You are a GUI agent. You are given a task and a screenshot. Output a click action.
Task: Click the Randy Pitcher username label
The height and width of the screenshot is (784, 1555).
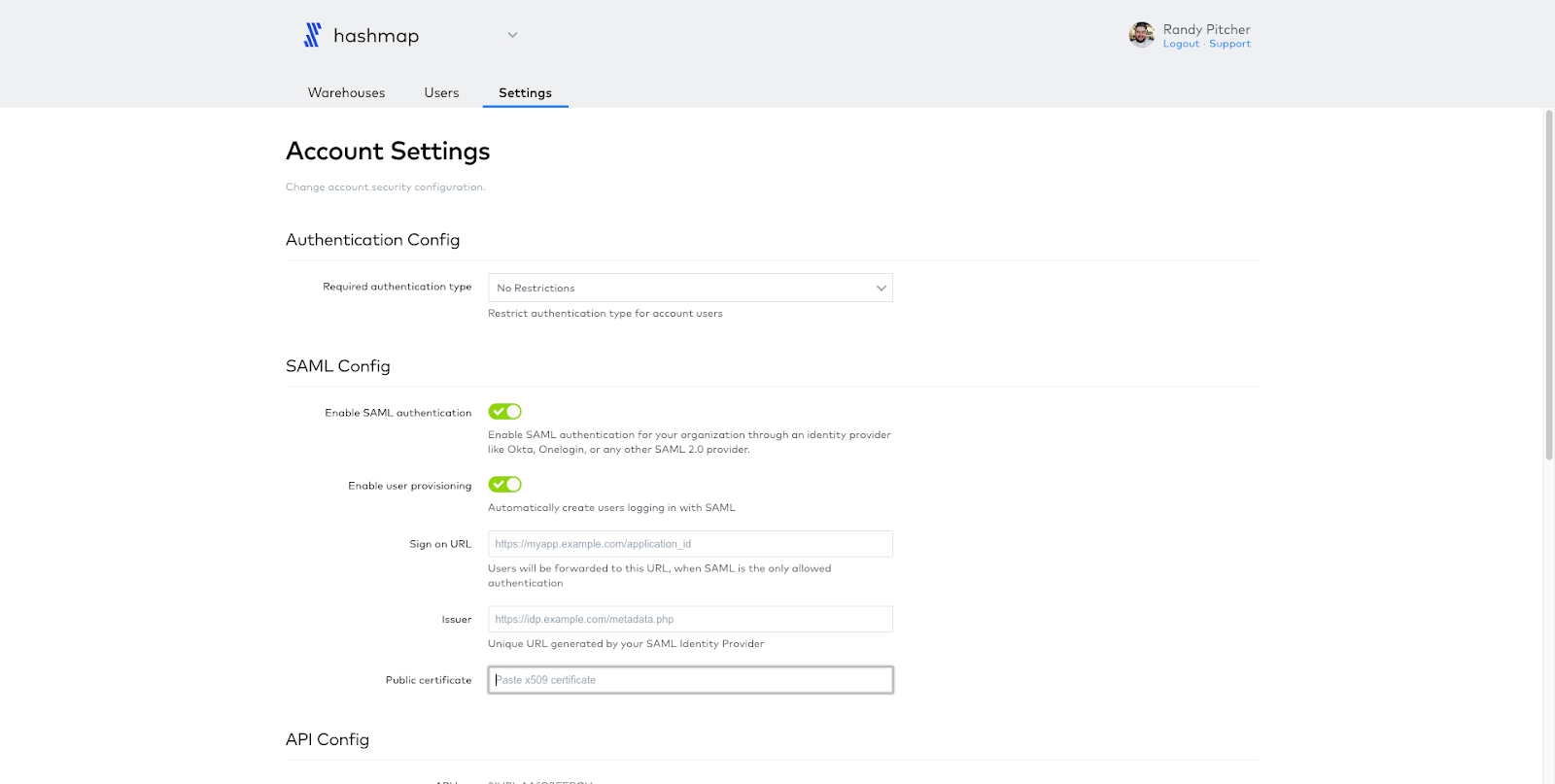point(1206,29)
